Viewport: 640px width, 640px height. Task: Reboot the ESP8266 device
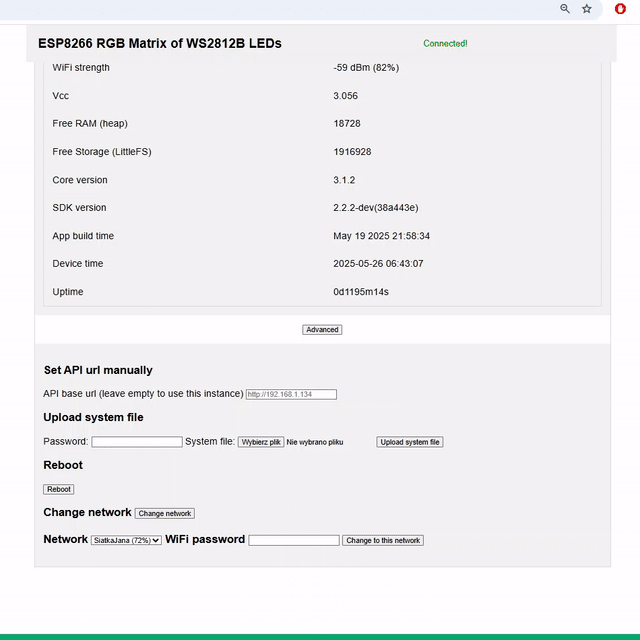coord(59,489)
